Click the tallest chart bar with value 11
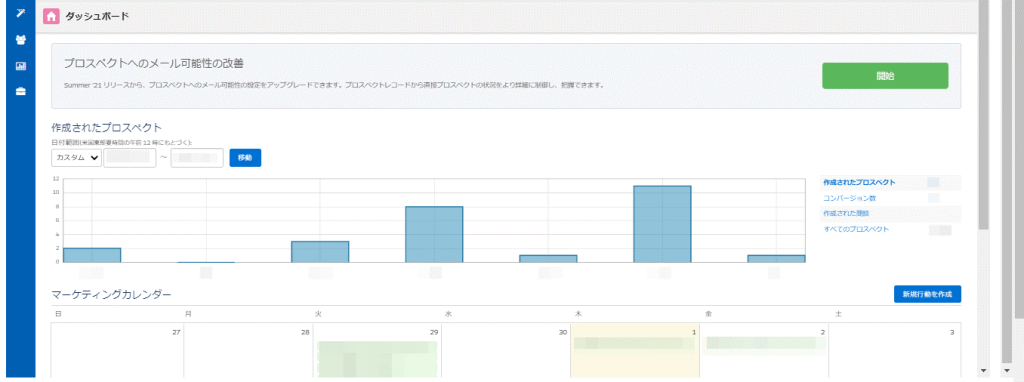This screenshot has width=1024, height=382. tap(662, 224)
